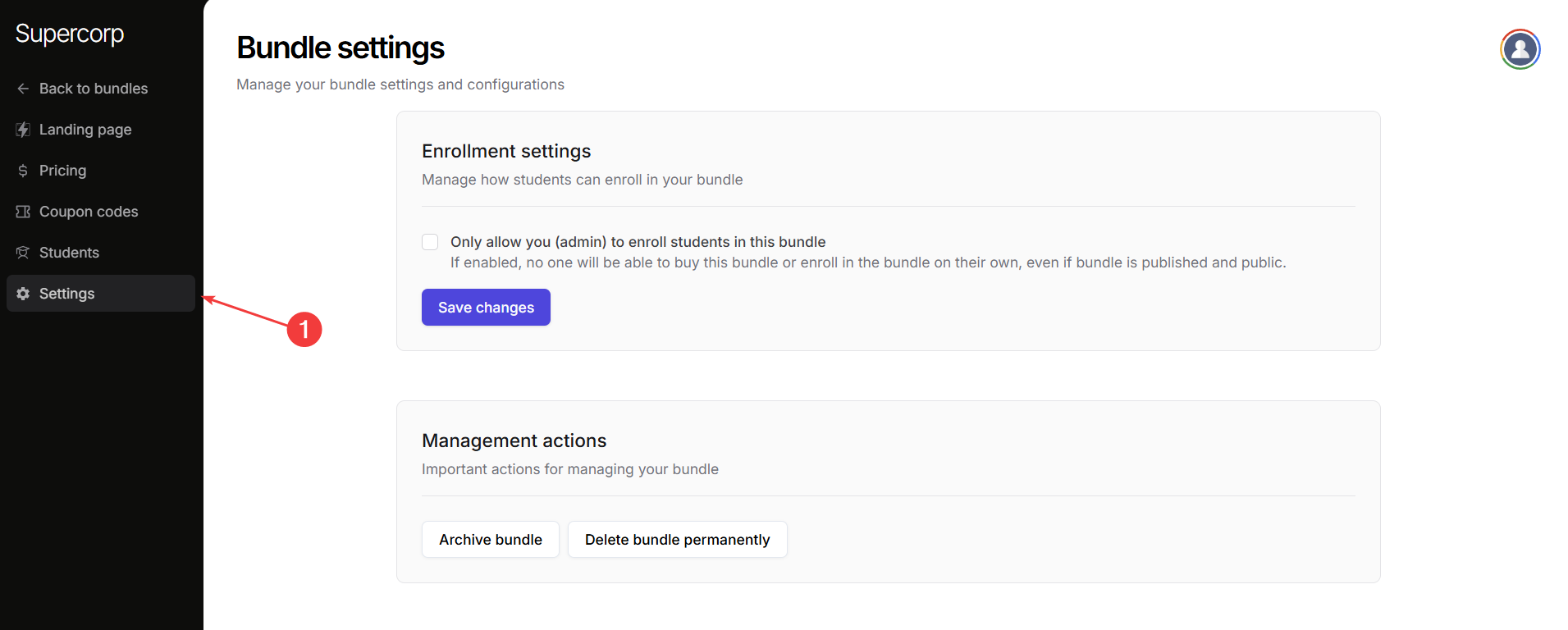Click the Coupon codes ticket icon

[23, 212]
